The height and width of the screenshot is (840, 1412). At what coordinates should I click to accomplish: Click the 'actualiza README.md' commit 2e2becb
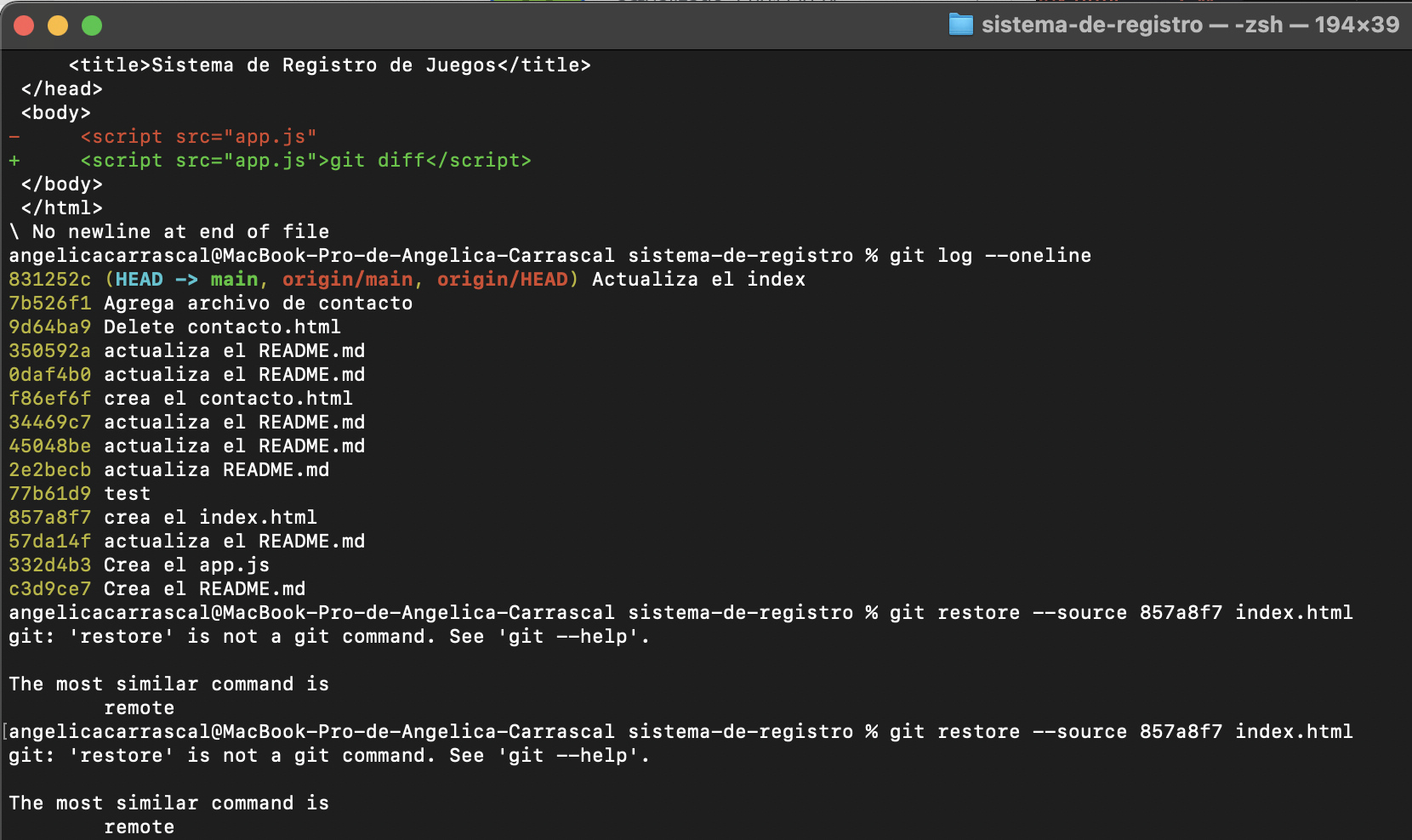click(168, 470)
